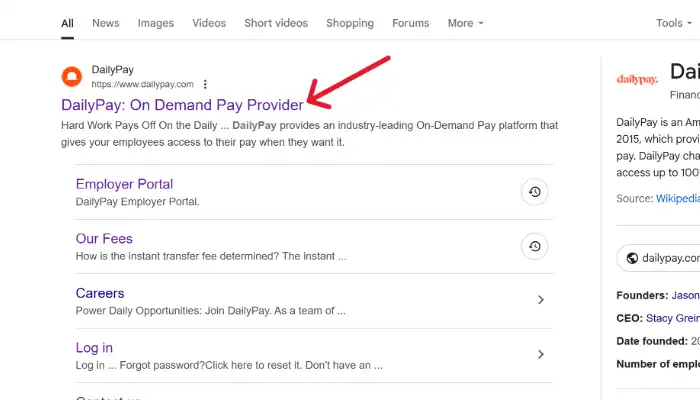Open the More dropdown in search tabs
Viewport: 700px width, 400px height.
[x=466, y=23]
